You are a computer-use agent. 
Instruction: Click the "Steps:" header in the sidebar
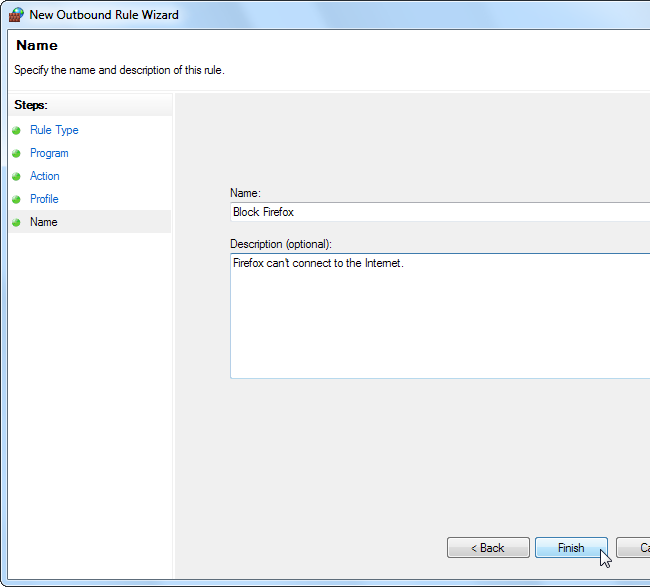click(31, 104)
